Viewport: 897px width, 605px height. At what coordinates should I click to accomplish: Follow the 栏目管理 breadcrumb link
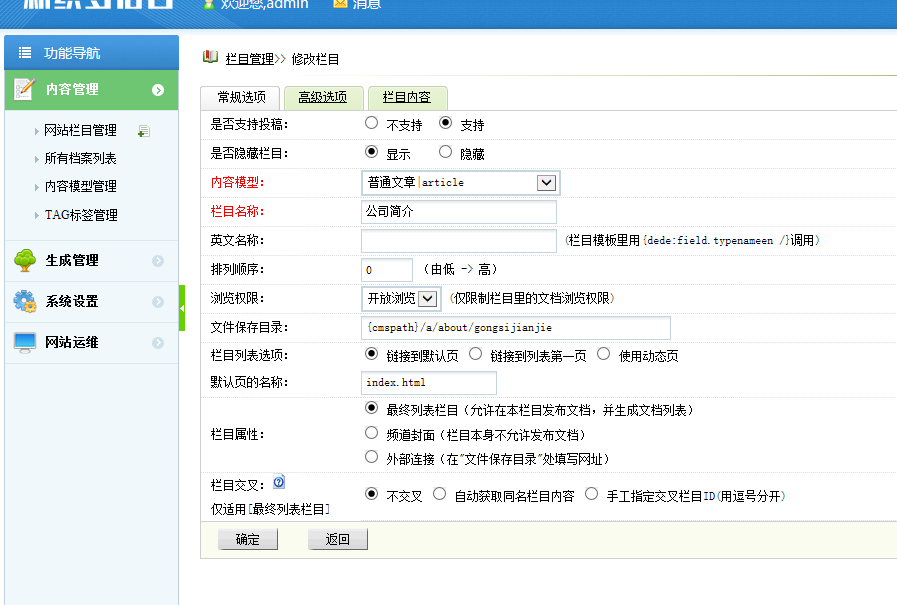249,59
